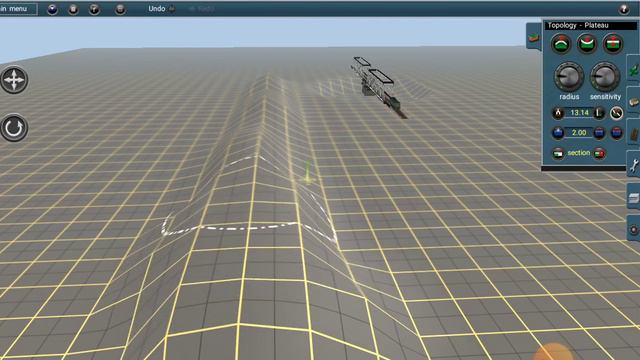640x360 pixels.
Task: Click the second blue icon right of 2.00
Action: tap(616, 133)
